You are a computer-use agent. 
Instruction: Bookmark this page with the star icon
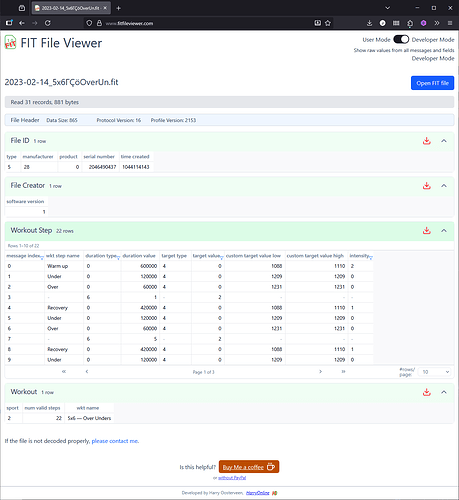(328, 23)
